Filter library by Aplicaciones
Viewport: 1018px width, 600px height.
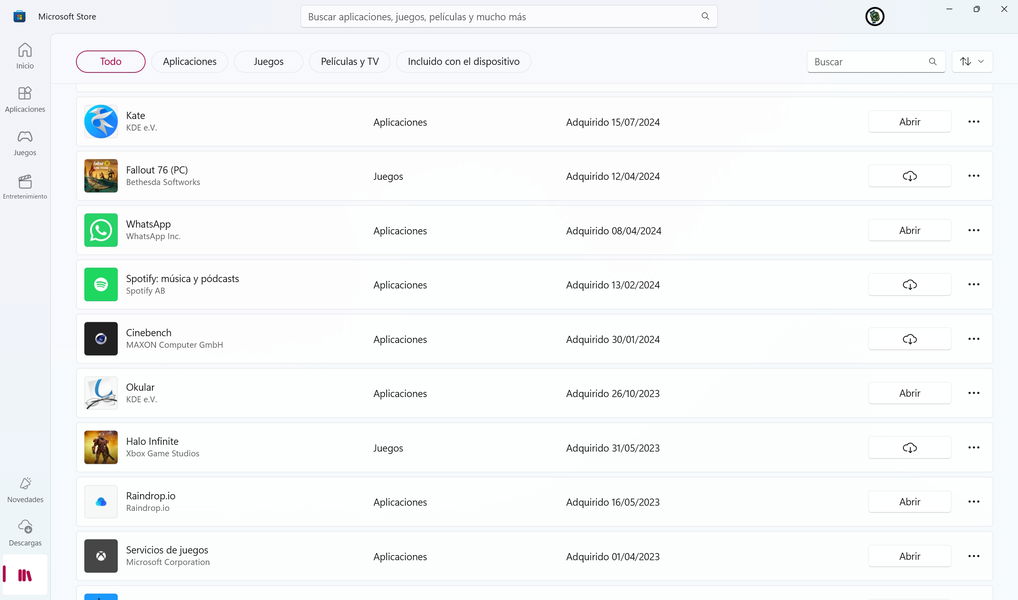point(190,62)
